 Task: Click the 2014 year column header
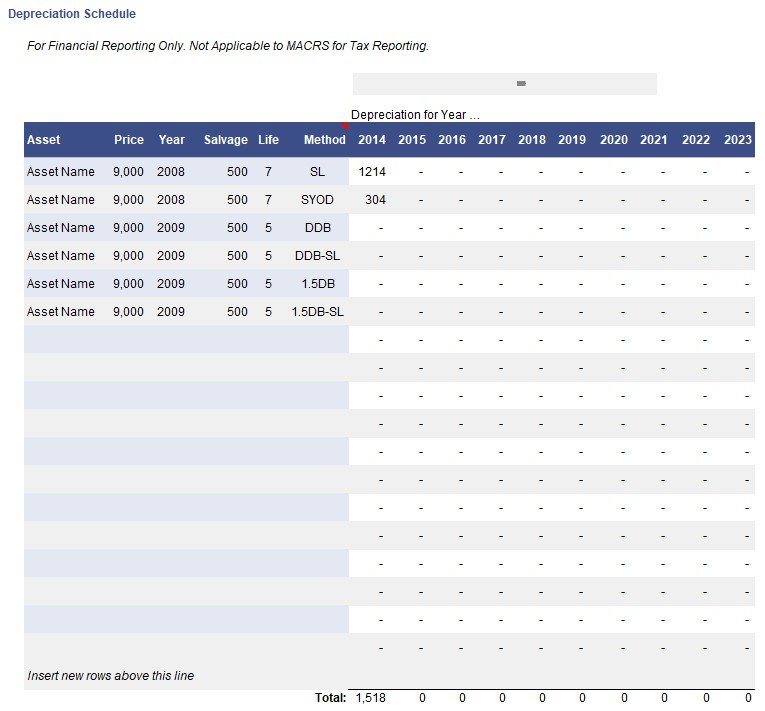[x=372, y=140]
